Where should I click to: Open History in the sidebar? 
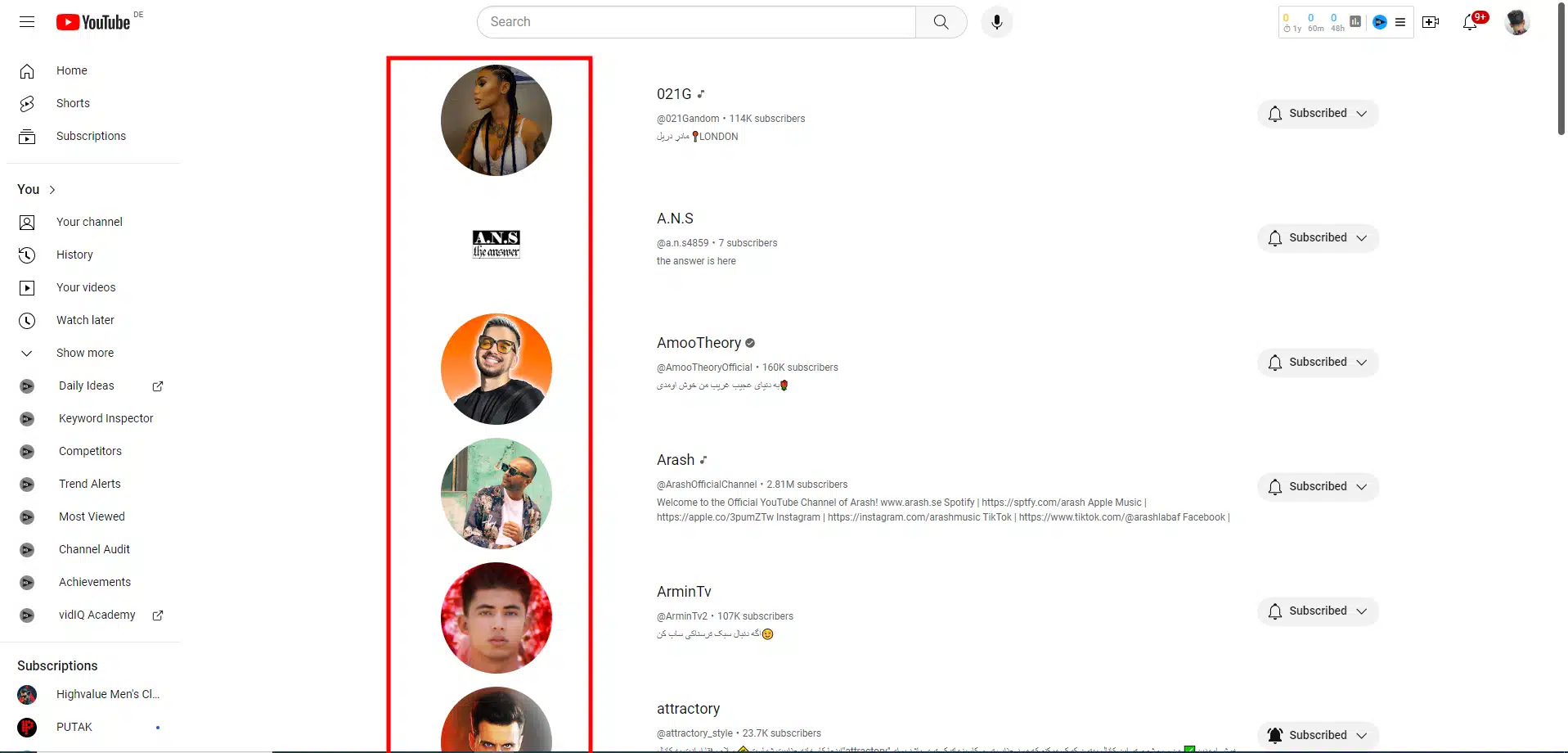74,255
